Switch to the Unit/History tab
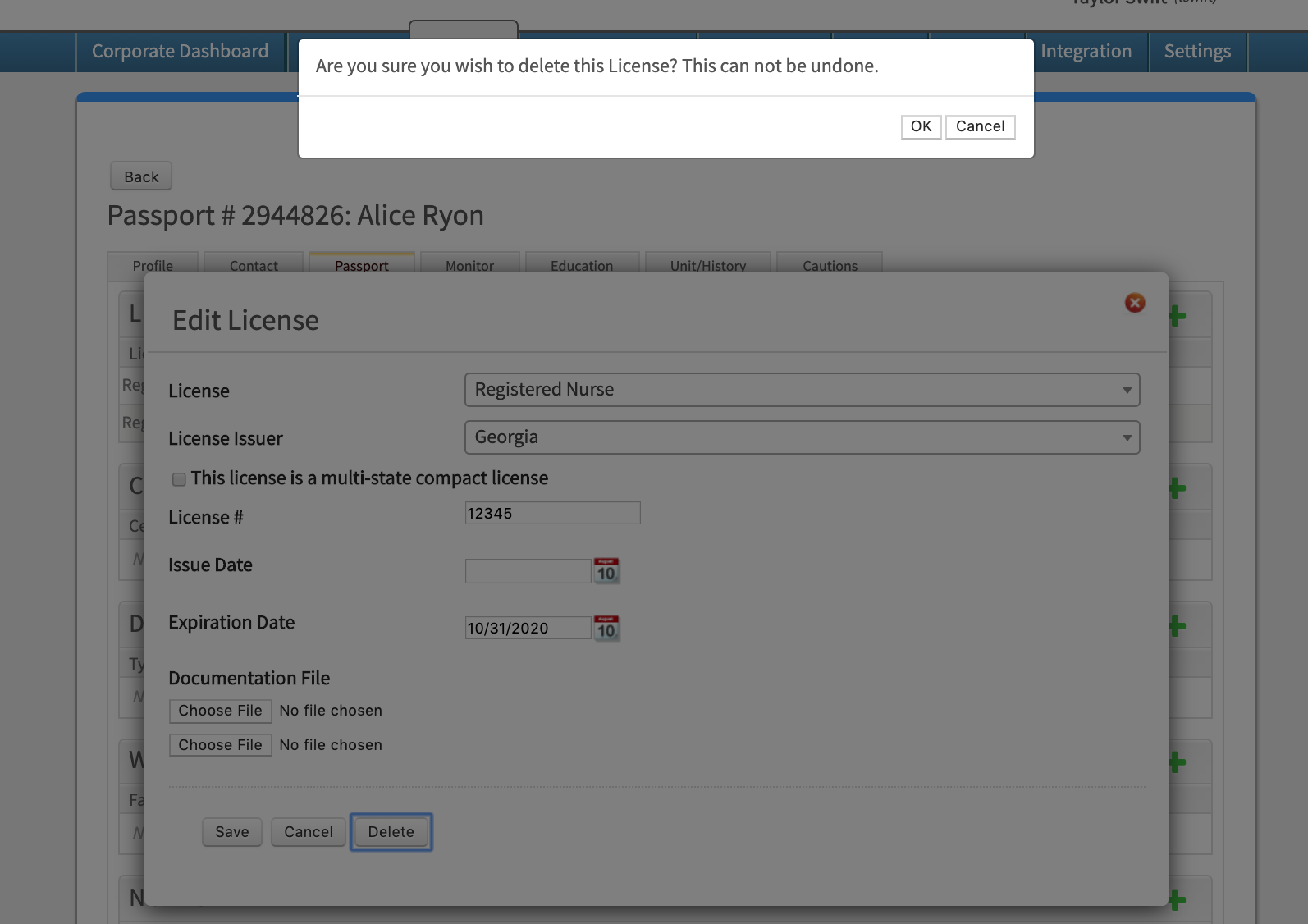 tap(708, 263)
